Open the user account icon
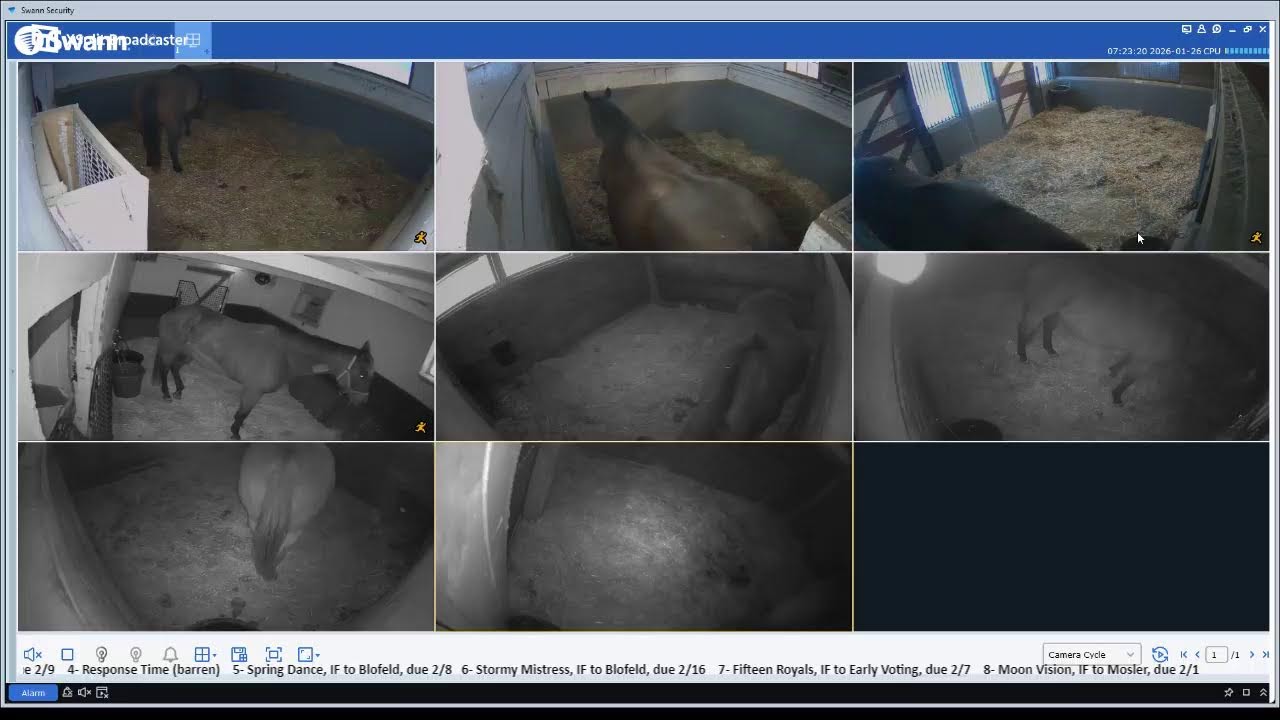 (x=1201, y=29)
